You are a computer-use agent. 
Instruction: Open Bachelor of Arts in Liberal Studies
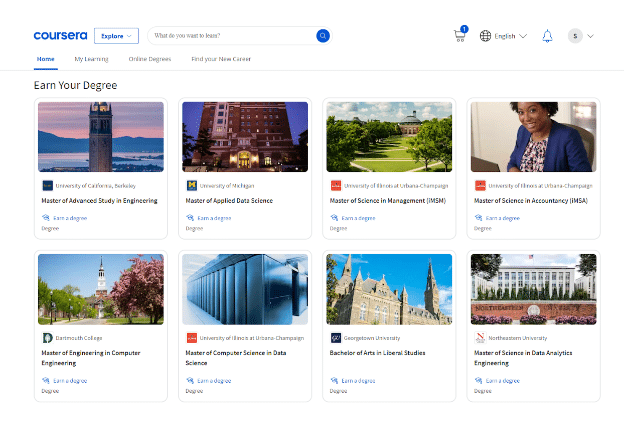pyautogui.click(x=377, y=353)
